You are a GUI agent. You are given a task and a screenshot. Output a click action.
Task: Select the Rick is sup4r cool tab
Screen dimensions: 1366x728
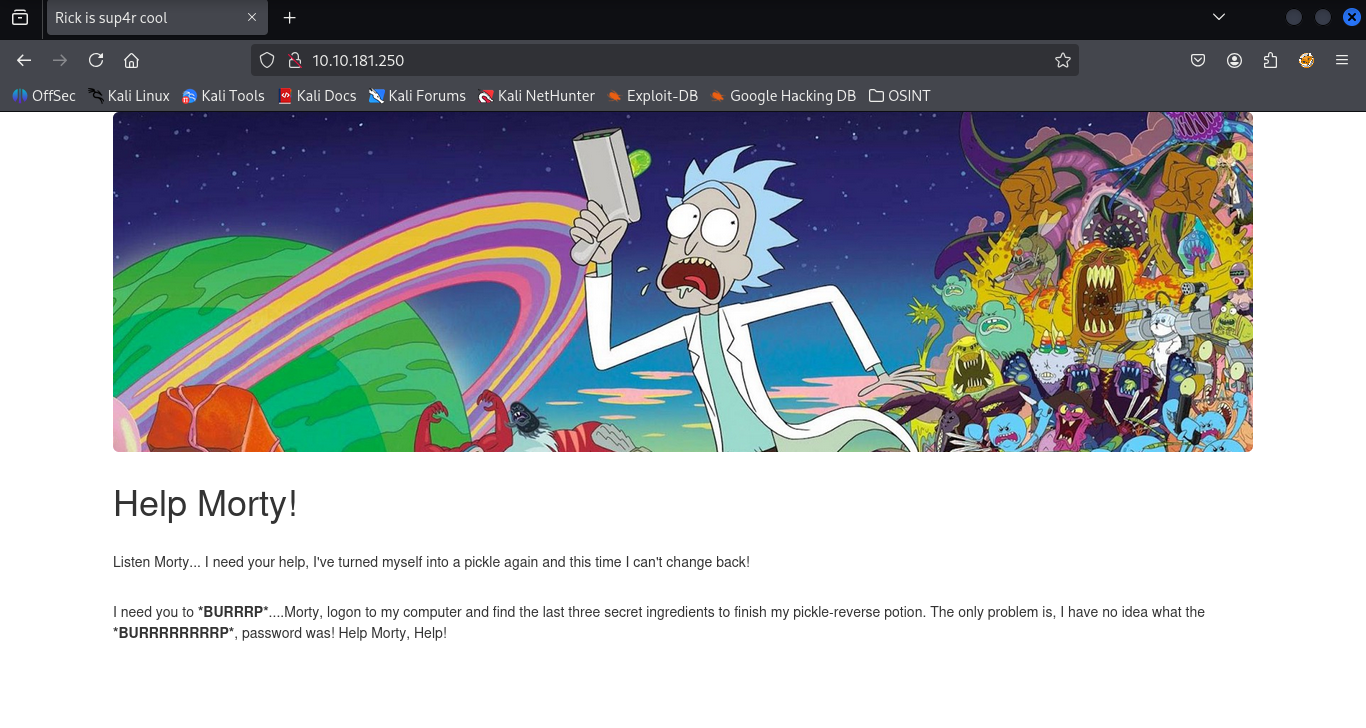pyautogui.click(x=140, y=18)
